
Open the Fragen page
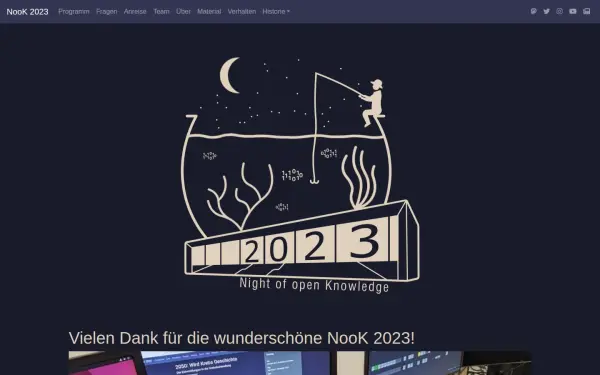(x=107, y=11)
